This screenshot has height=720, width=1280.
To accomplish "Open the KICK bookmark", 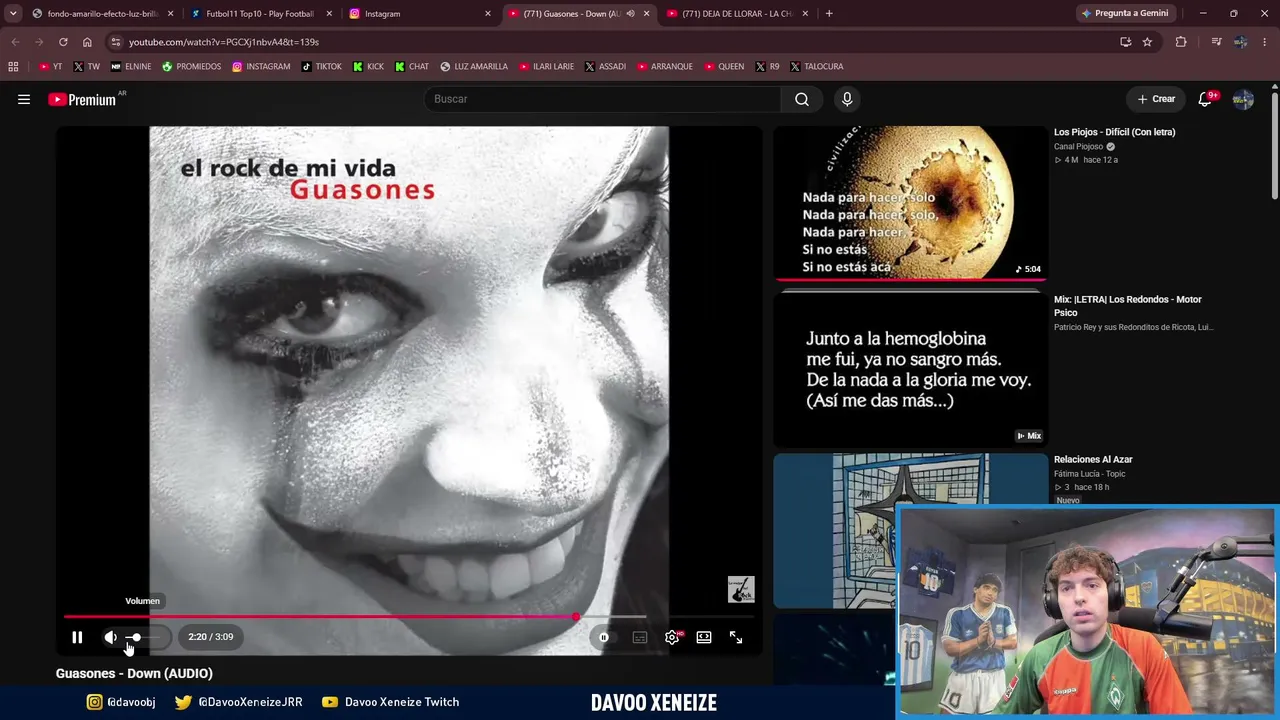I will 367,66.
